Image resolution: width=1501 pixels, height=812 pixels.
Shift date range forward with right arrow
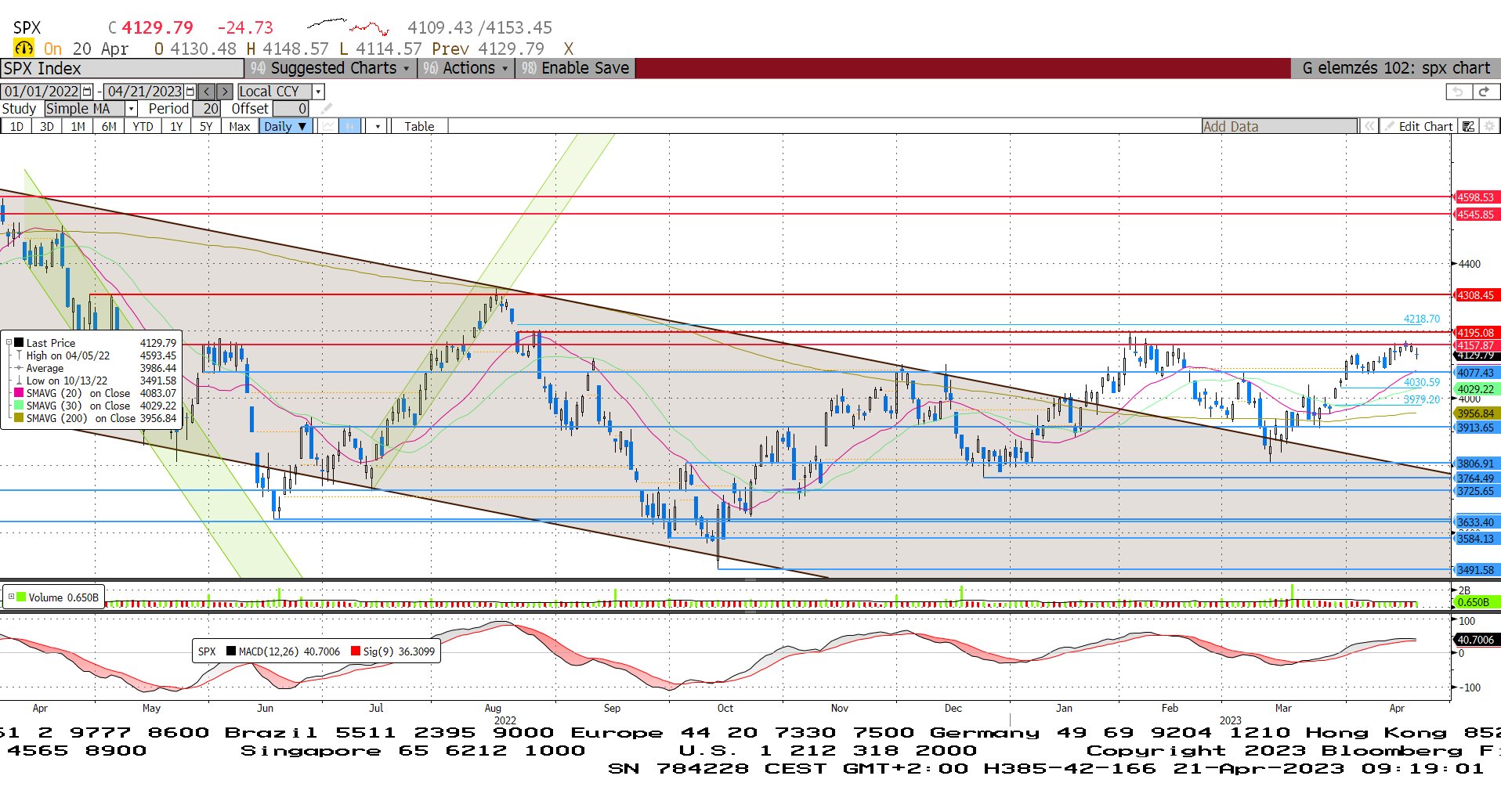pos(225,92)
